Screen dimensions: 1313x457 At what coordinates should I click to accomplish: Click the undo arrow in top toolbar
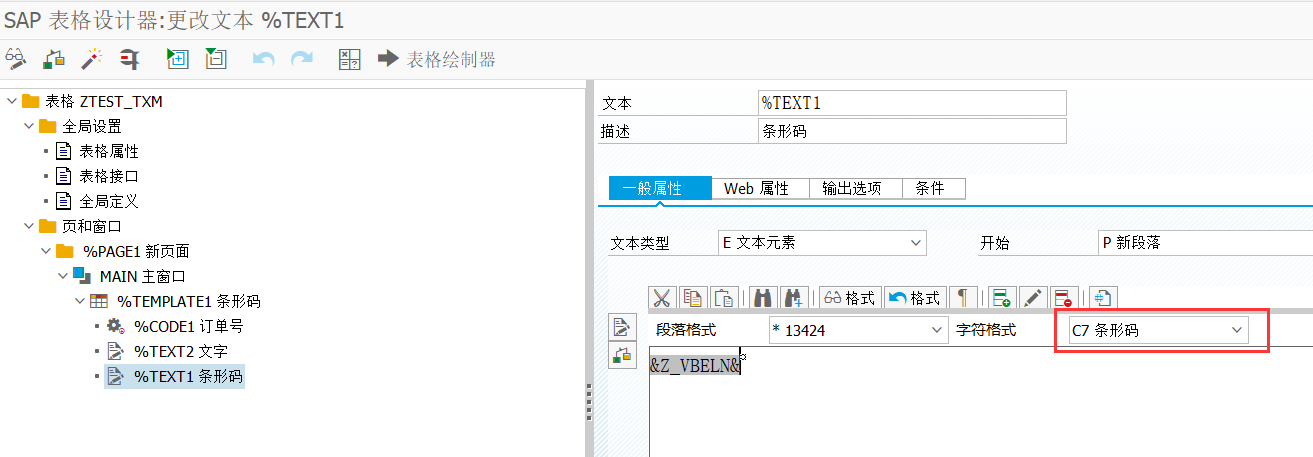pos(263,59)
